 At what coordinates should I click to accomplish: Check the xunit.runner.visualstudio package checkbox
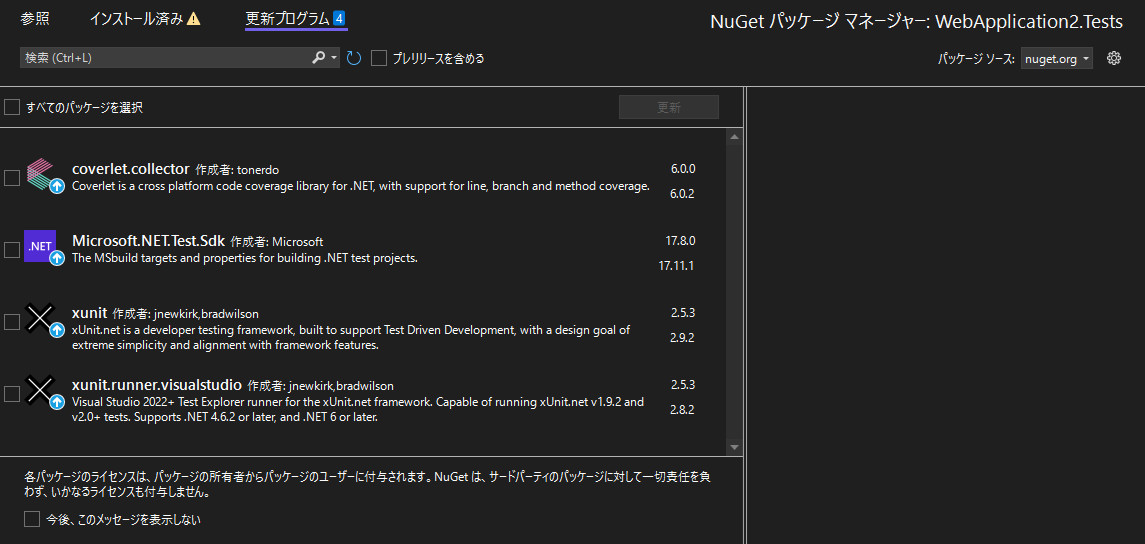12,394
